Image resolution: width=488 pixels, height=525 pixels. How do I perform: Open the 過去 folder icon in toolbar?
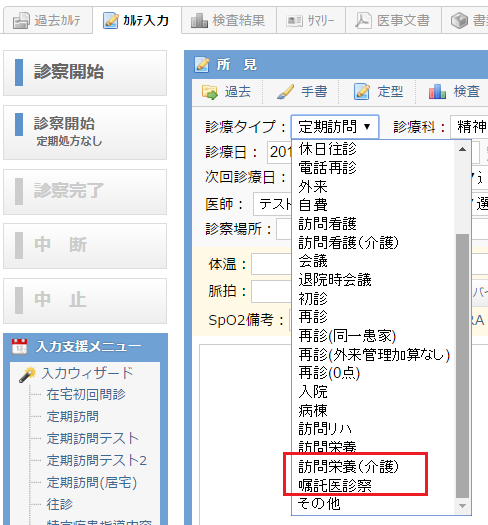point(210,92)
